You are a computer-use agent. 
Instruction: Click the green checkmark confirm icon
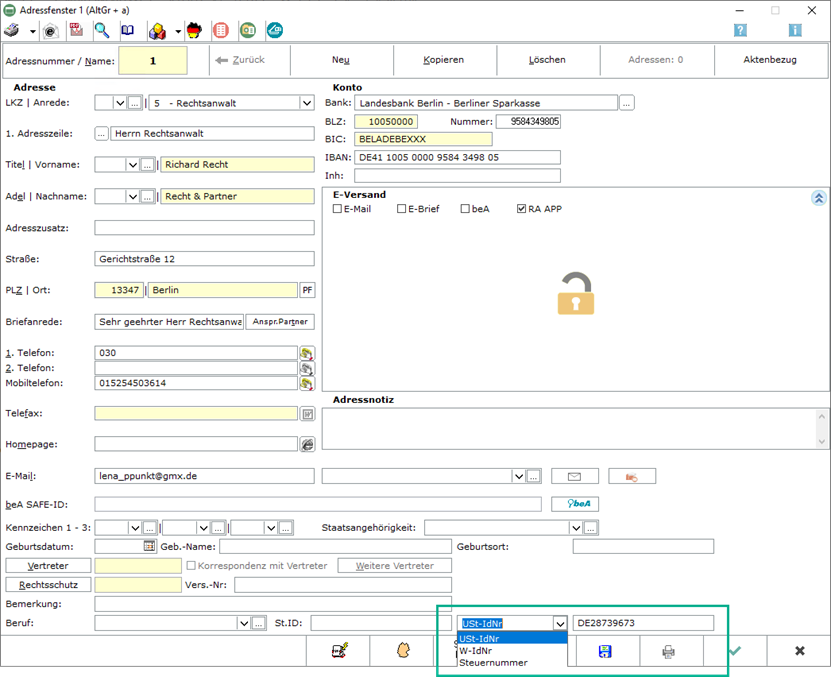(734, 651)
